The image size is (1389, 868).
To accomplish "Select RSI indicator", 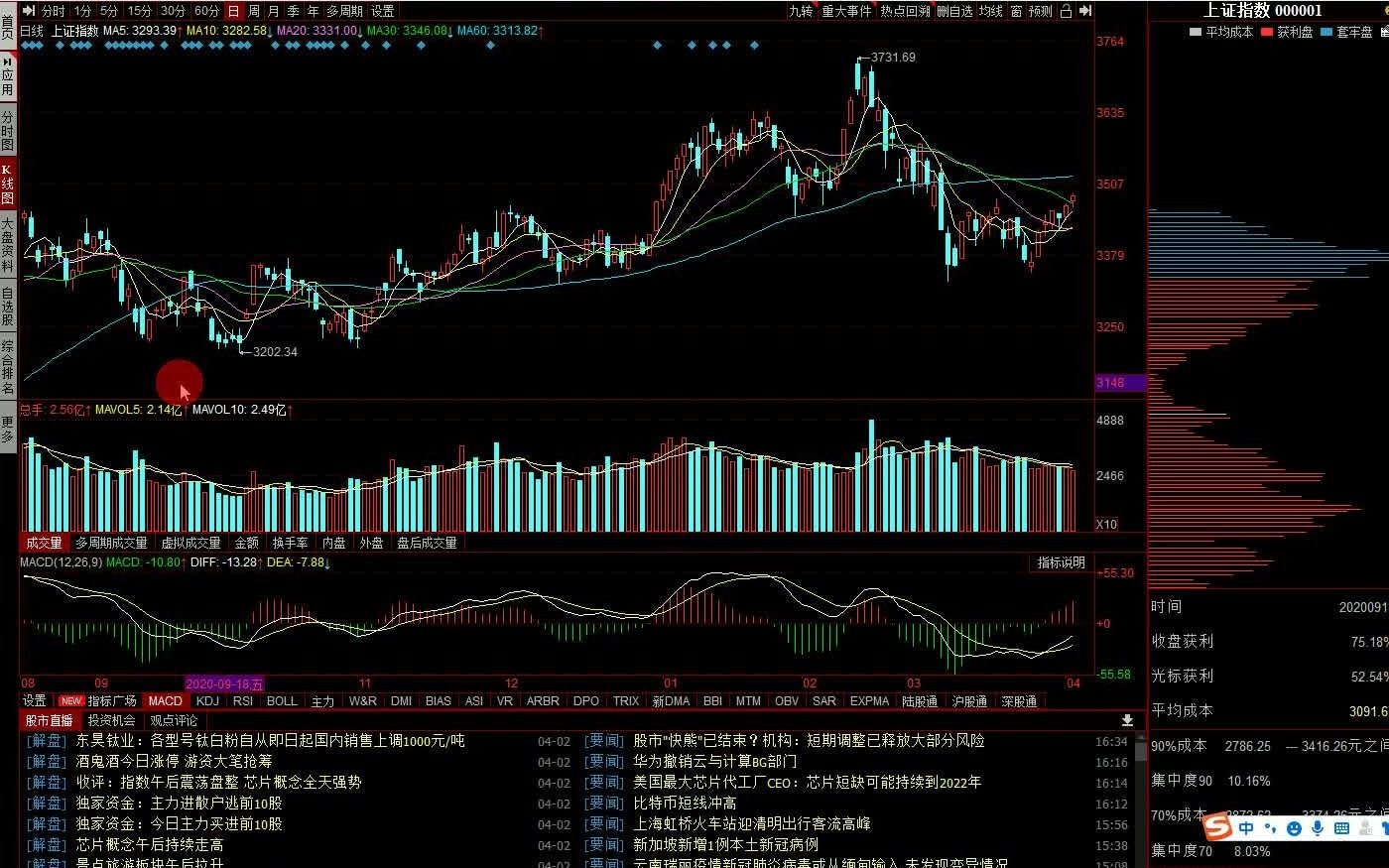I will coord(243,700).
